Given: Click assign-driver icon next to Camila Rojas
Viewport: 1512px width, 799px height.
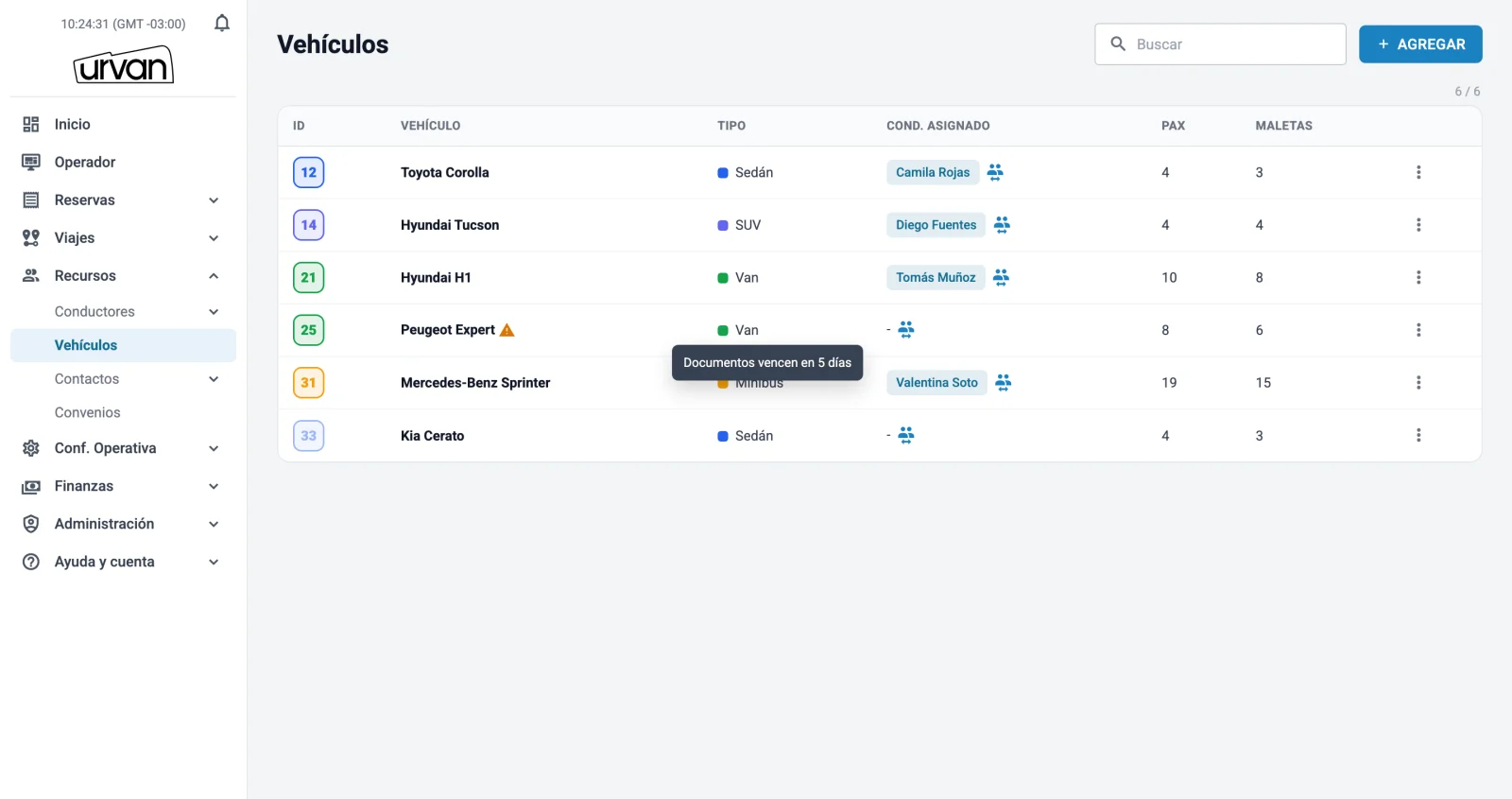Looking at the screenshot, I should [x=995, y=172].
